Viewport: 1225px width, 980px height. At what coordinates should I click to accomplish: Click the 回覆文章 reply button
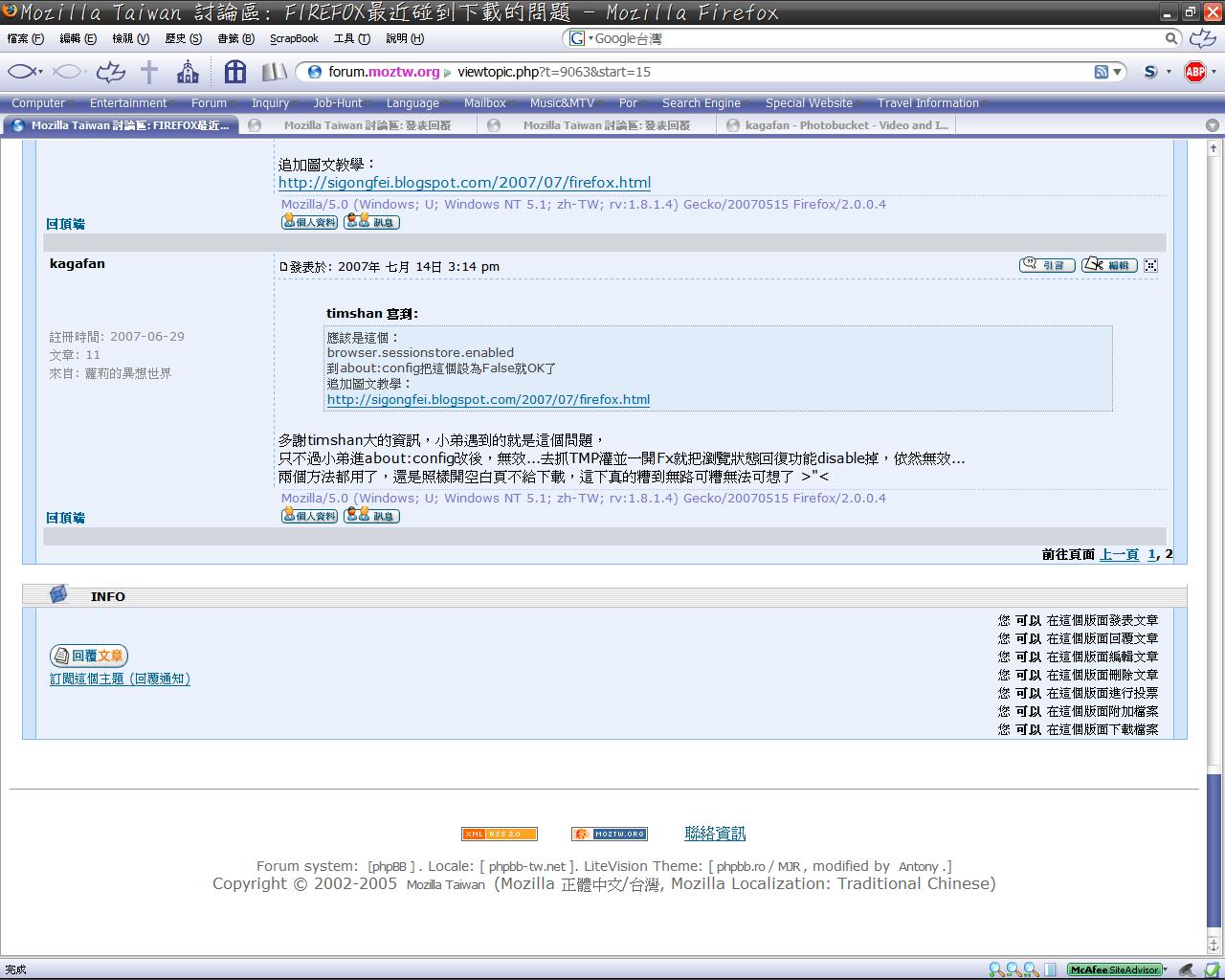[88, 656]
